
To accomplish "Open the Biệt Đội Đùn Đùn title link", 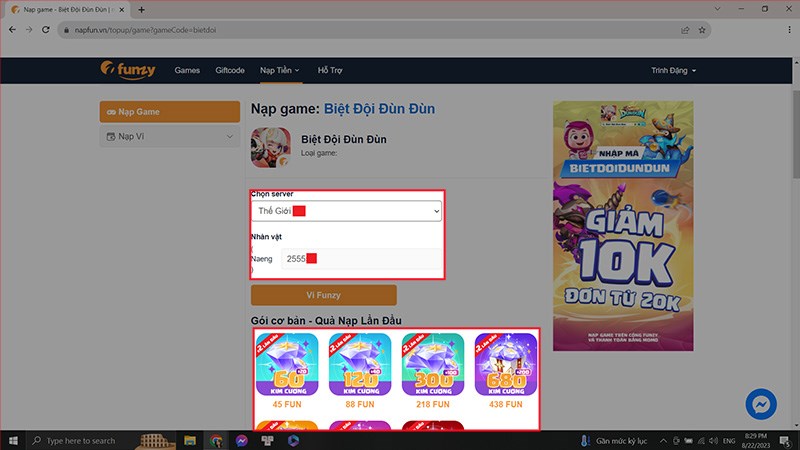I will coord(379,109).
